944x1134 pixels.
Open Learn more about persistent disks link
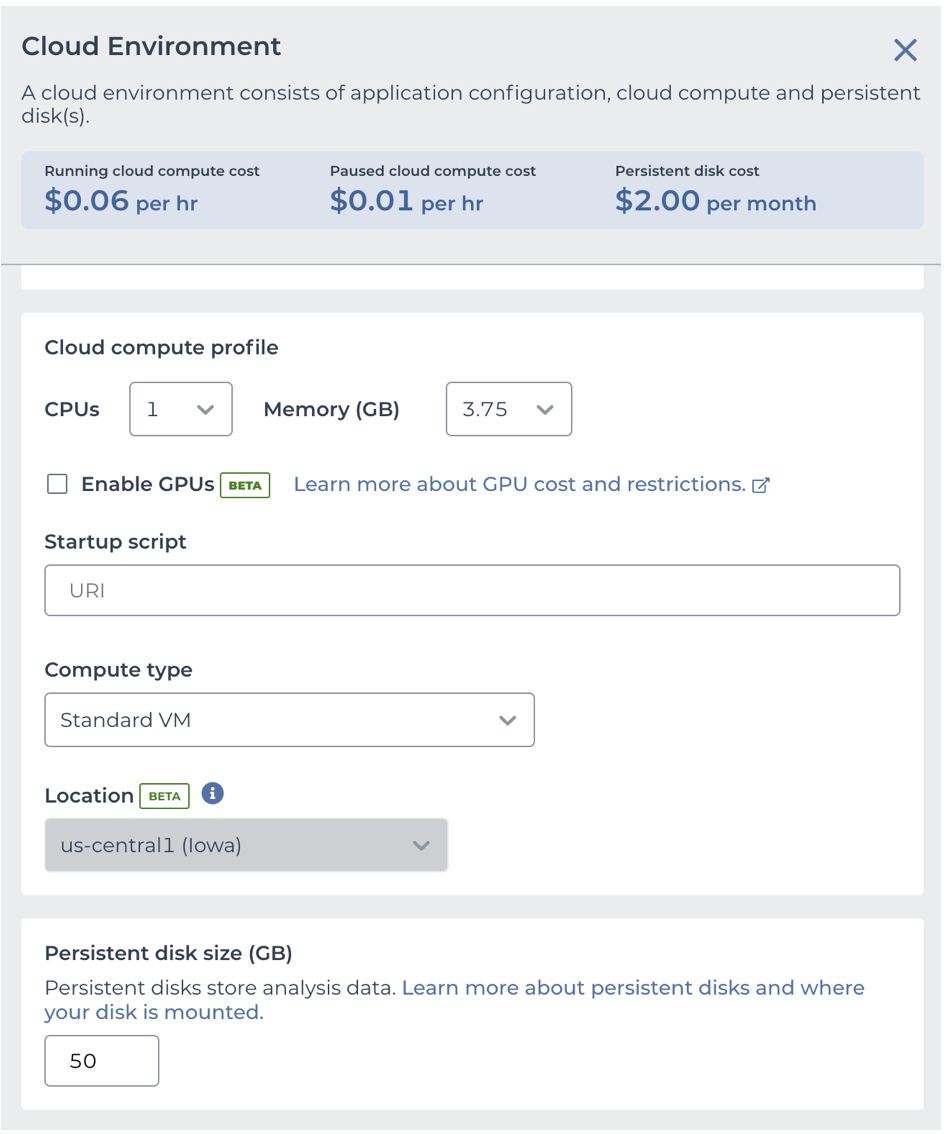coord(632,988)
